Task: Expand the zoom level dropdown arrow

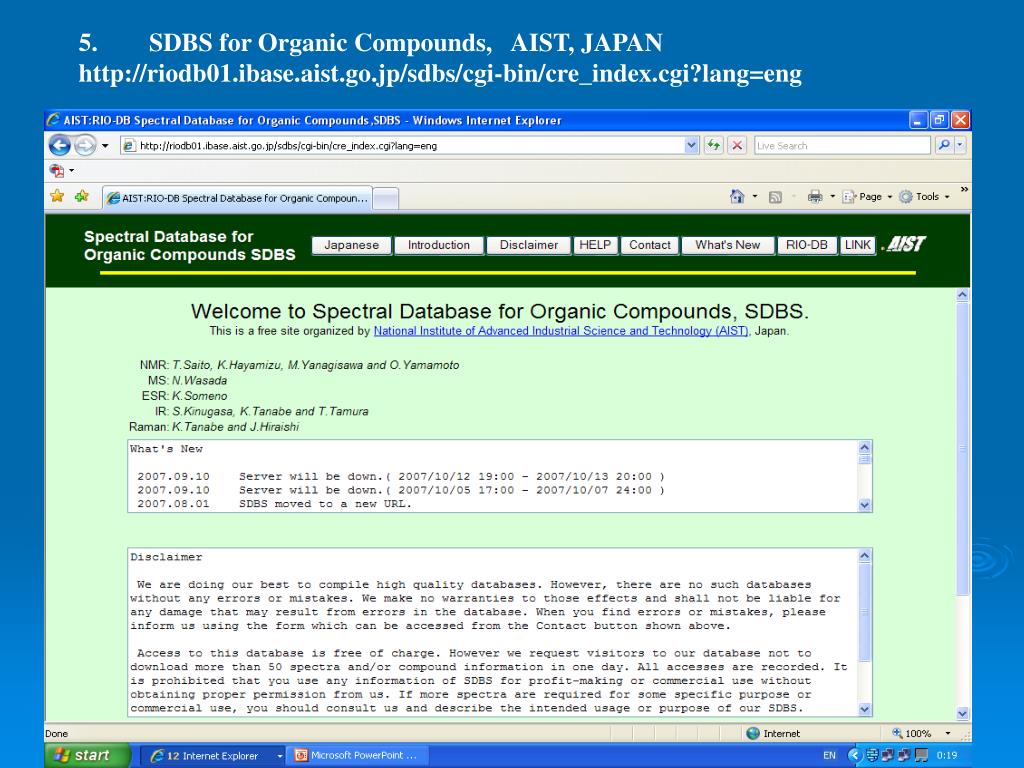Action: coord(948,733)
